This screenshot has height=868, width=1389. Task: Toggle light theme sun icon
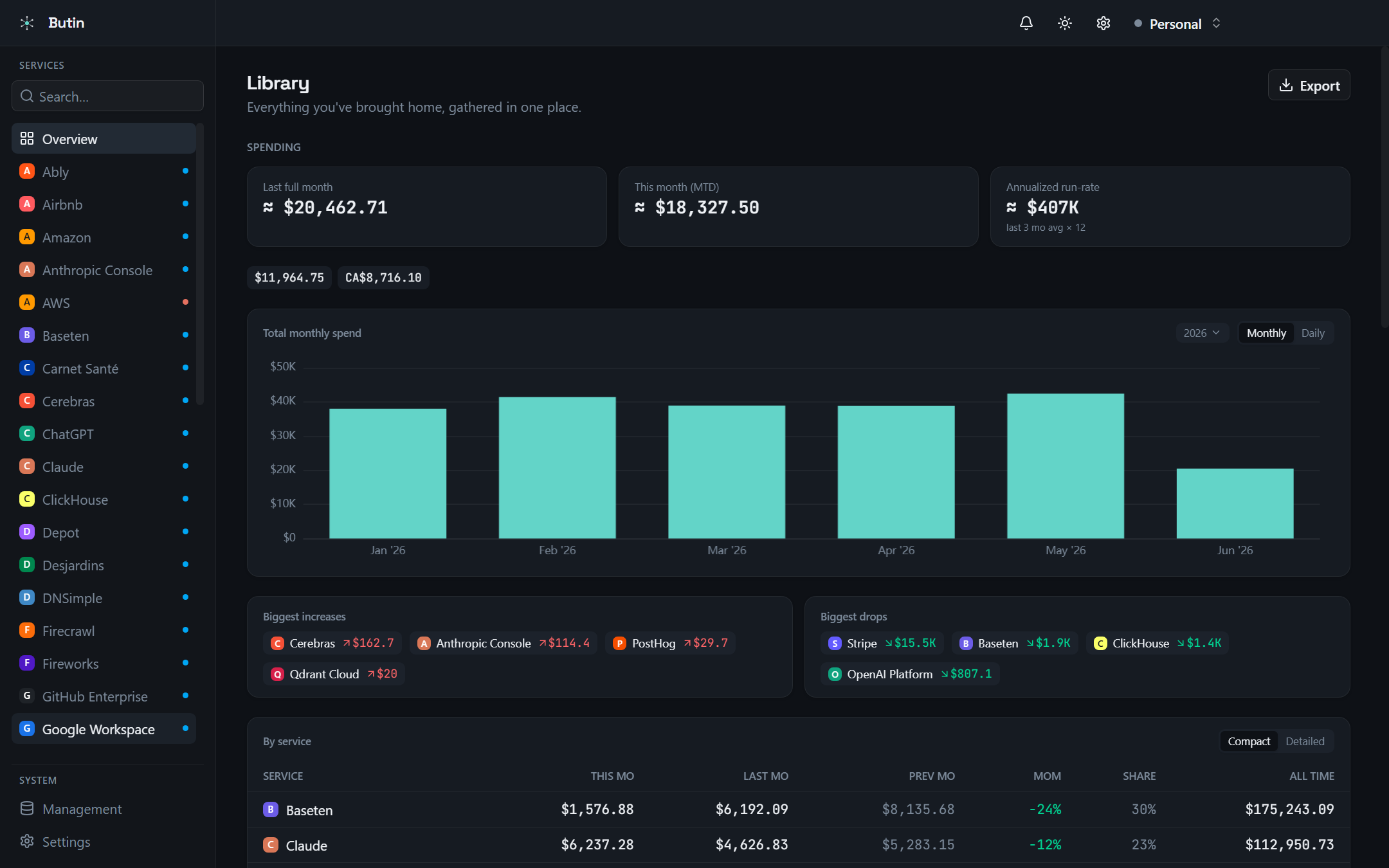pyautogui.click(x=1065, y=23)
